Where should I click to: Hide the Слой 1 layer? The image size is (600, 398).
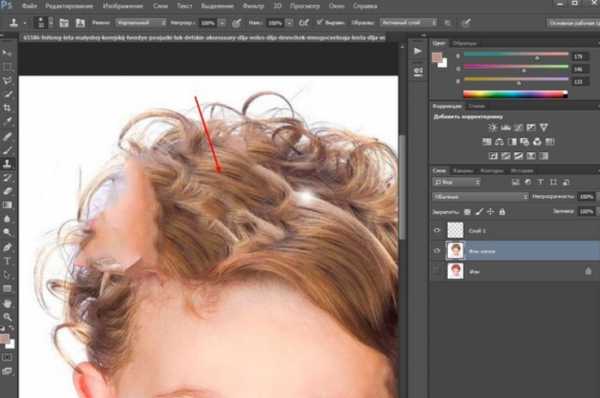pyautogui.click(x=437, y=230)
